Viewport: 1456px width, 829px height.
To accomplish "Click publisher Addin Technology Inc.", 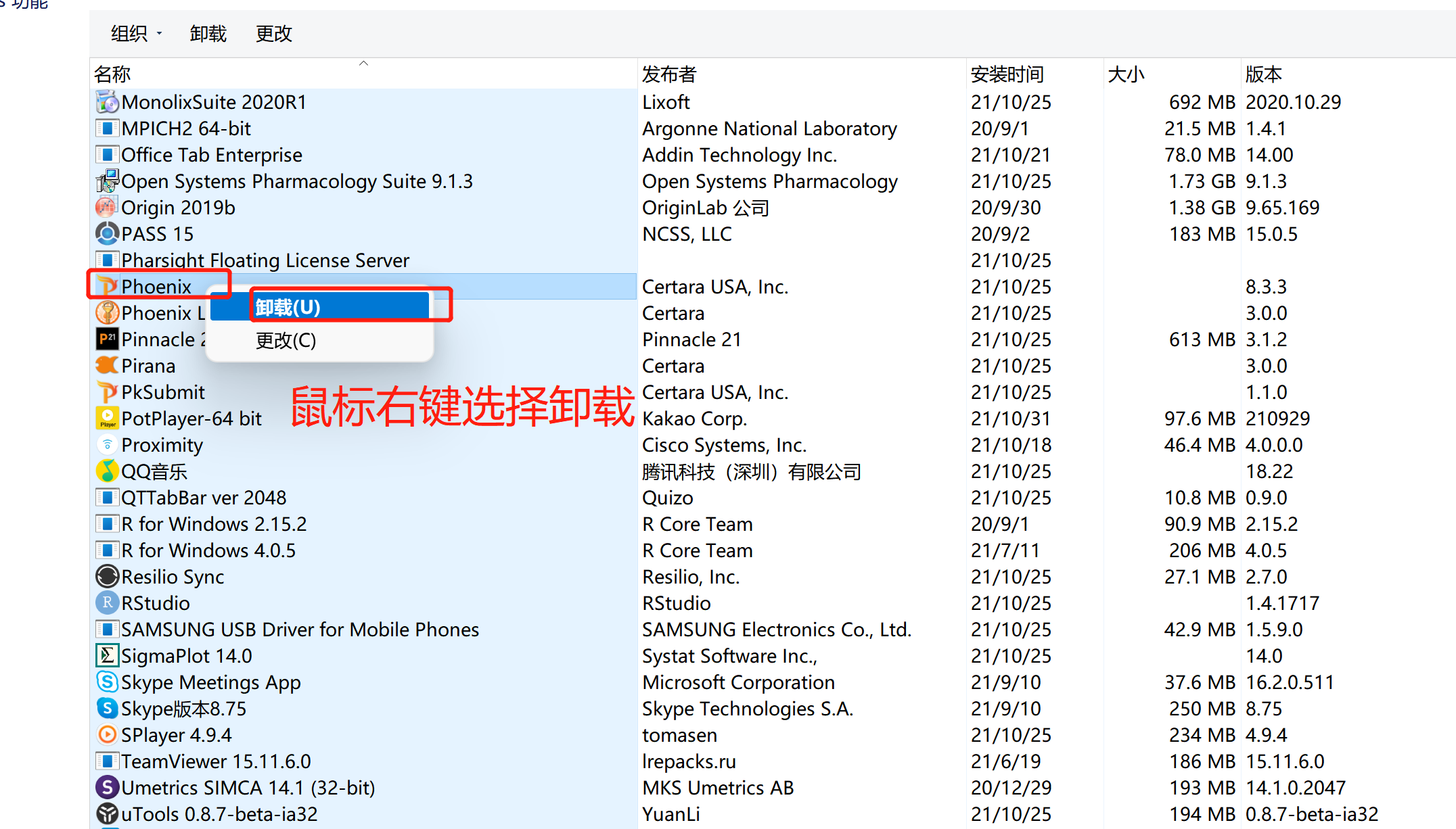I will 740,155.
